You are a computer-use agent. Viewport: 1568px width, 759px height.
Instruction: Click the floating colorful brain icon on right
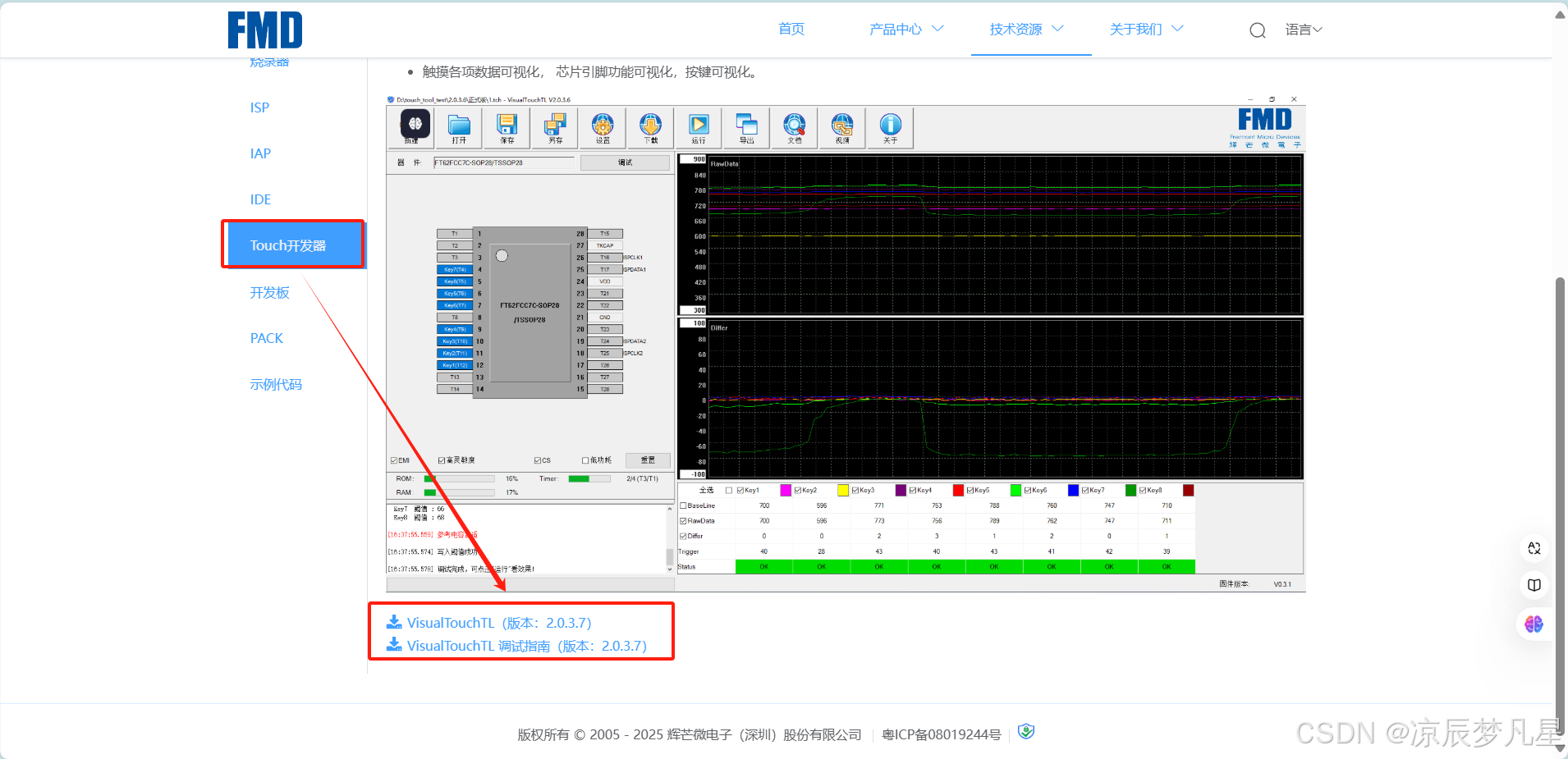click(1534, 624)
